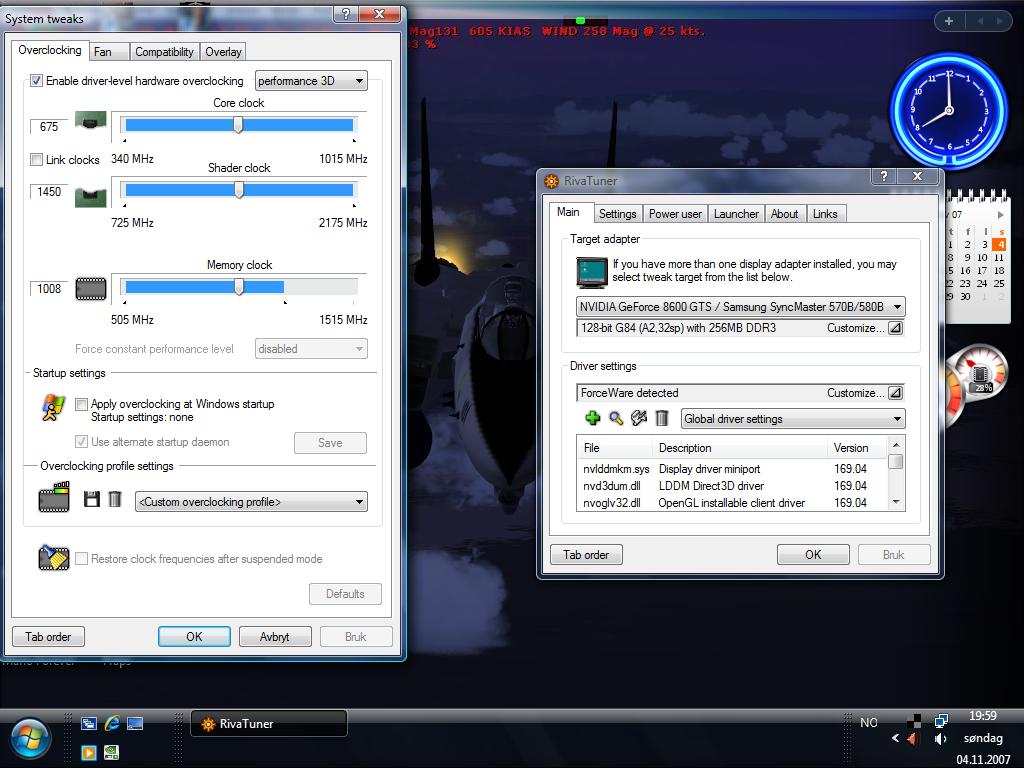Switch to the Overlay tab

pos(223,52)
